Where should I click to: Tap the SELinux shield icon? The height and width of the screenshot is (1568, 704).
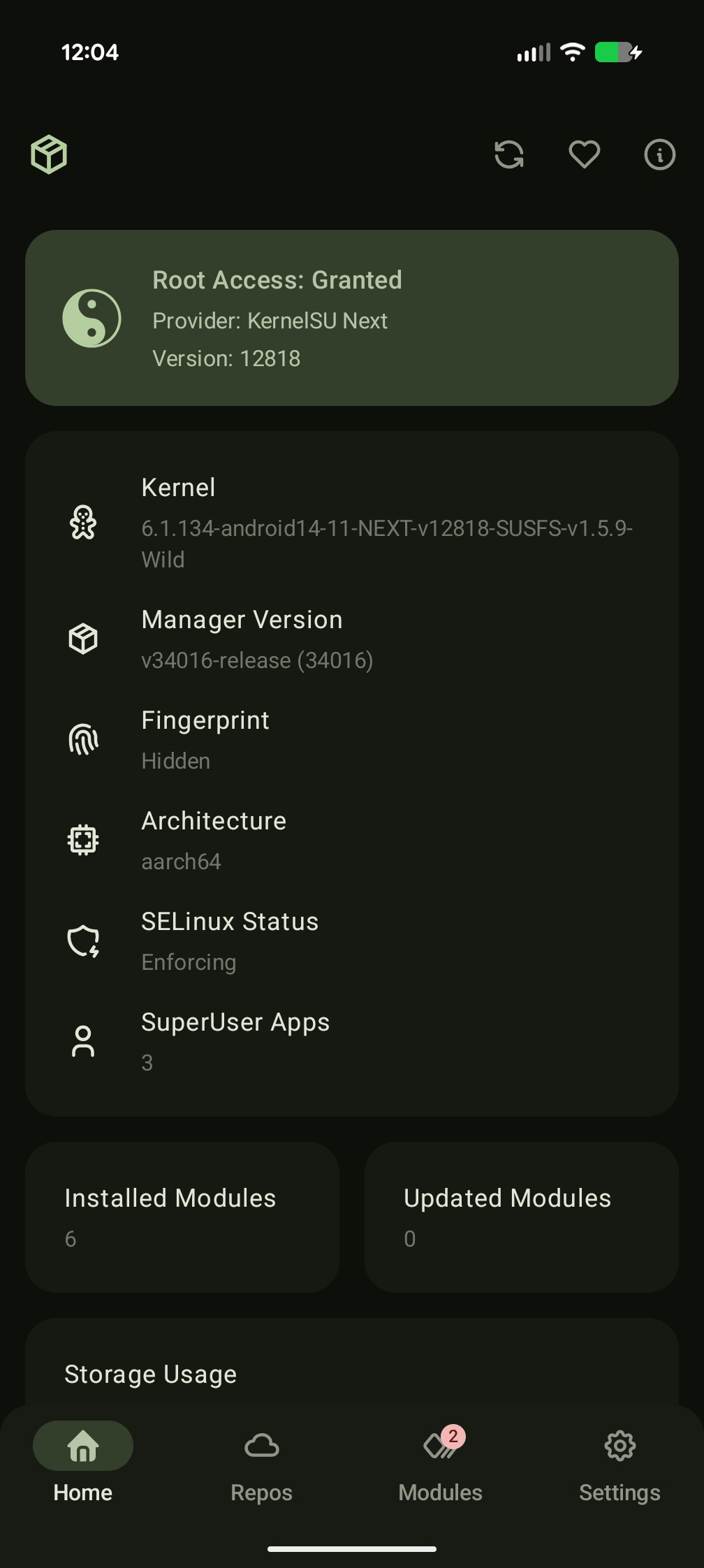[x=83, y=941]
